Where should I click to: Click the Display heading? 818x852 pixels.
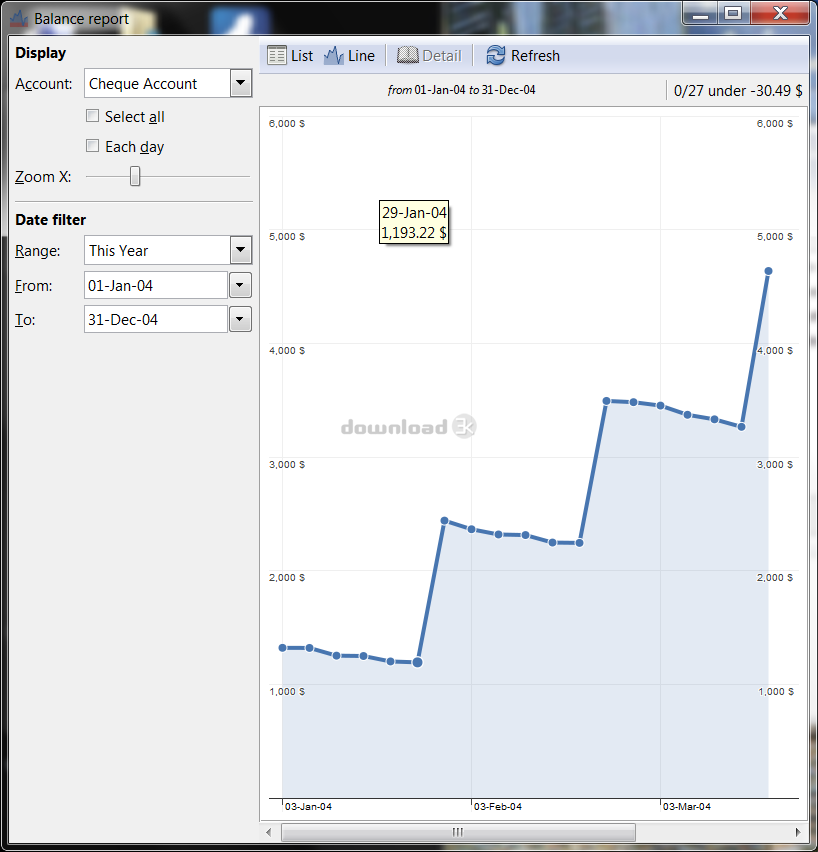pyautogui.click(x=40, y=53)
